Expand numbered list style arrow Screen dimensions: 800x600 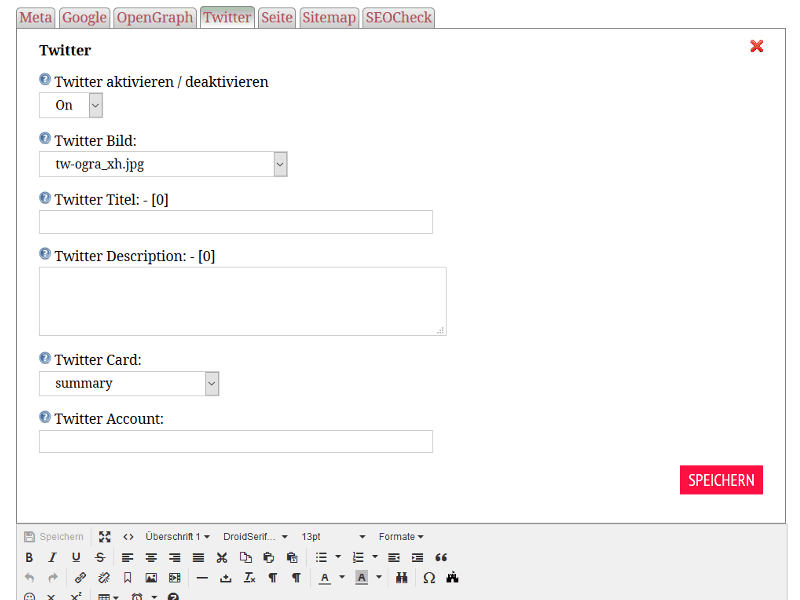tap(375, 558)
